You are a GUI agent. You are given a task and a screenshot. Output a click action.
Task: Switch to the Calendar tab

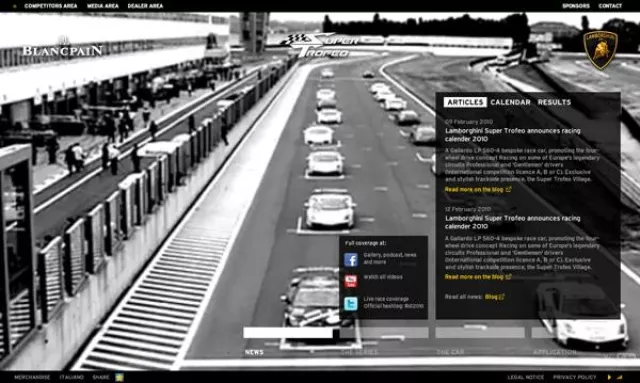[x=510, y=102]
